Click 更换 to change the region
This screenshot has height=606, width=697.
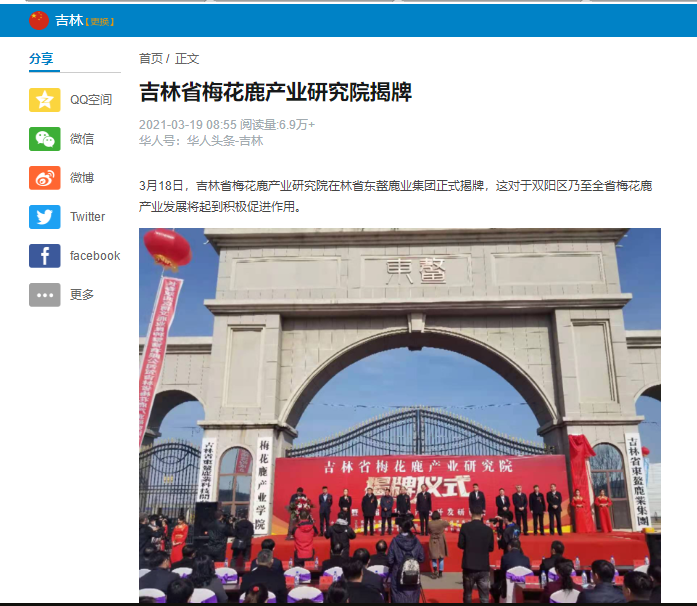pos(101,21)
